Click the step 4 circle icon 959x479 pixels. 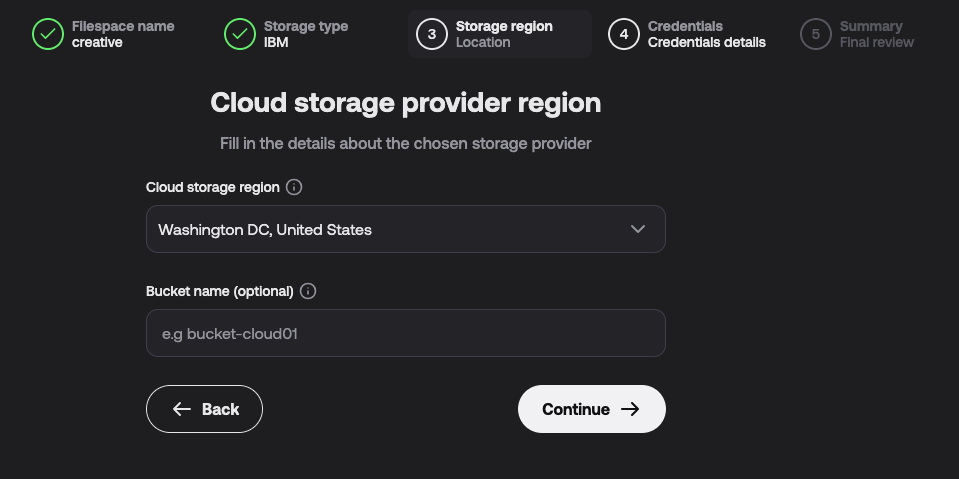tap(624, 34)
